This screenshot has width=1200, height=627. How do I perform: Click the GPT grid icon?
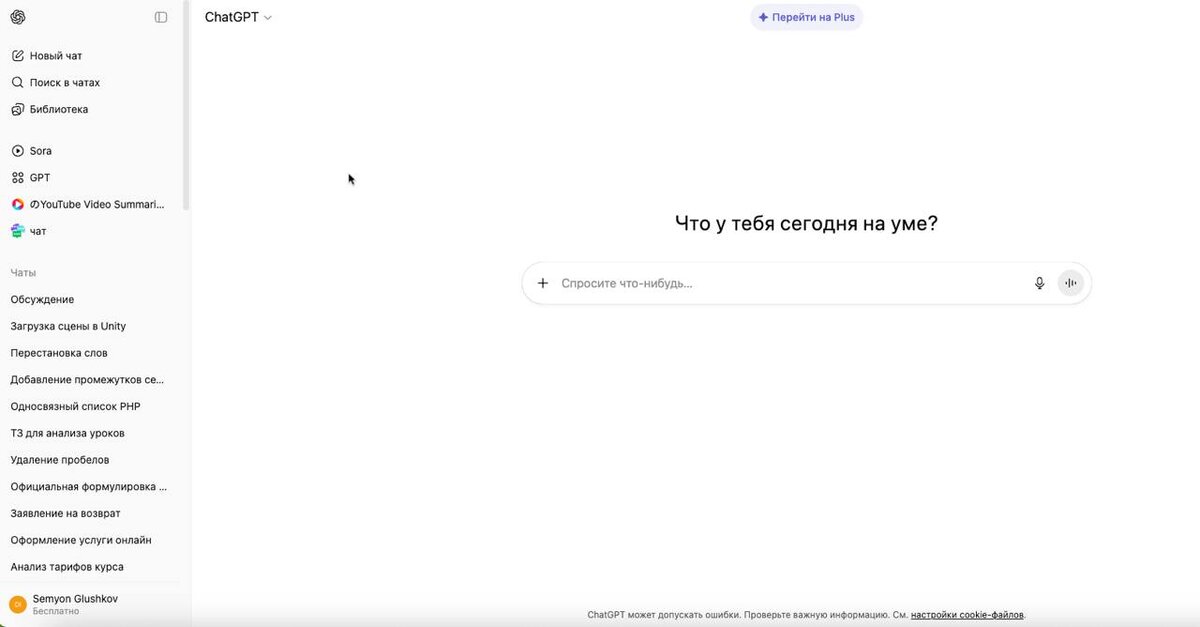[17, 178]
